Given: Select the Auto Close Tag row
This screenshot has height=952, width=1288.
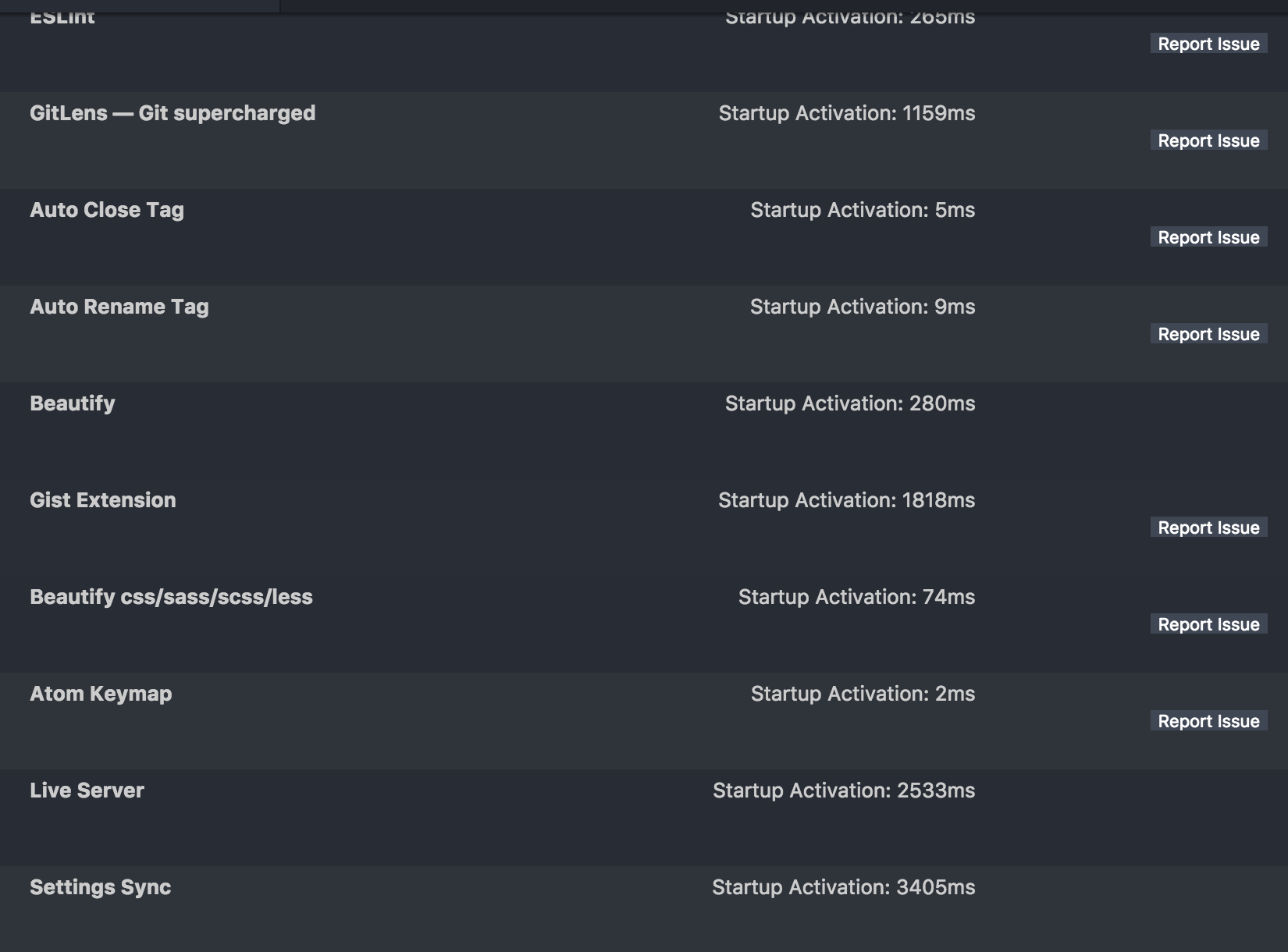Looking at the screenshot, I should [107, 210].
